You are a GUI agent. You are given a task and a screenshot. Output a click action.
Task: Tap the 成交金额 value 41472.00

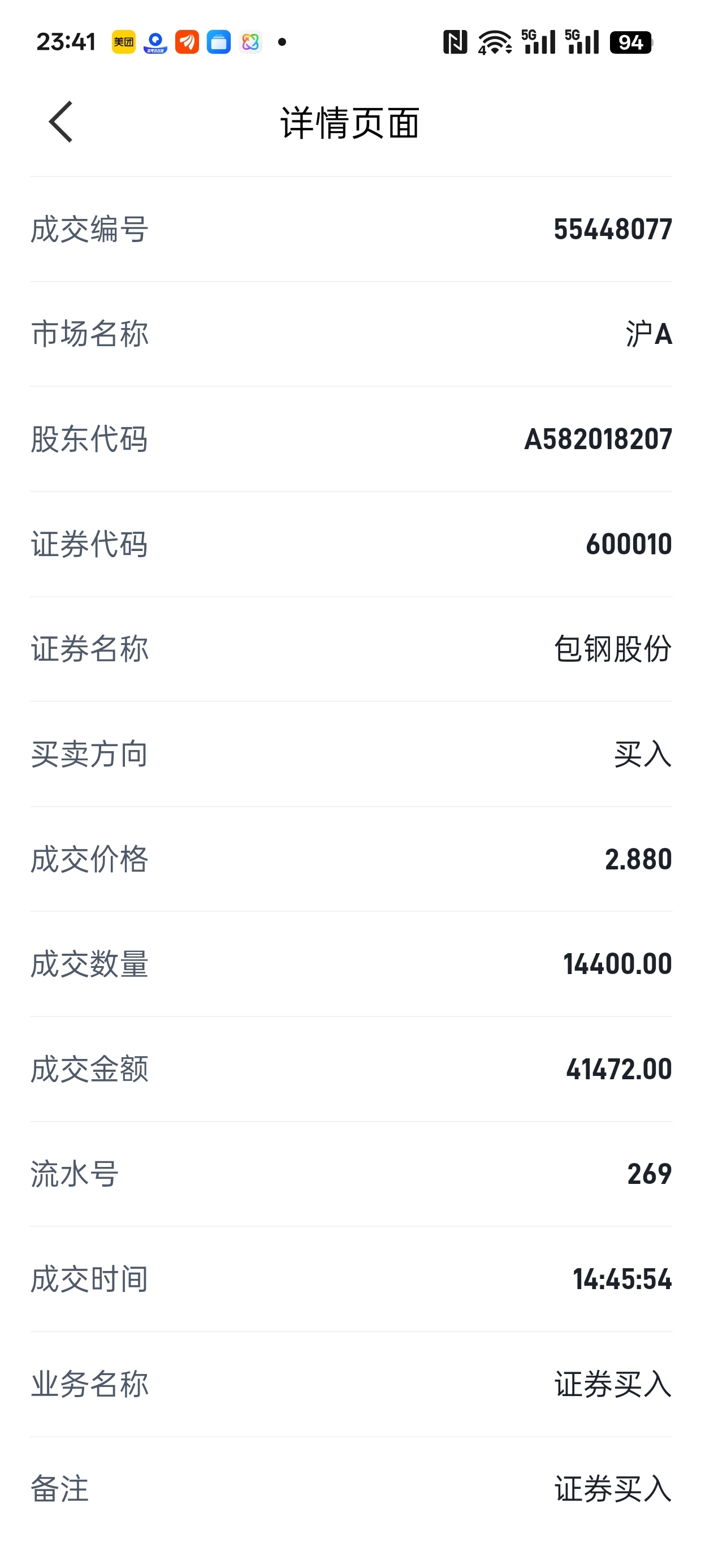tap(619, 1069)
